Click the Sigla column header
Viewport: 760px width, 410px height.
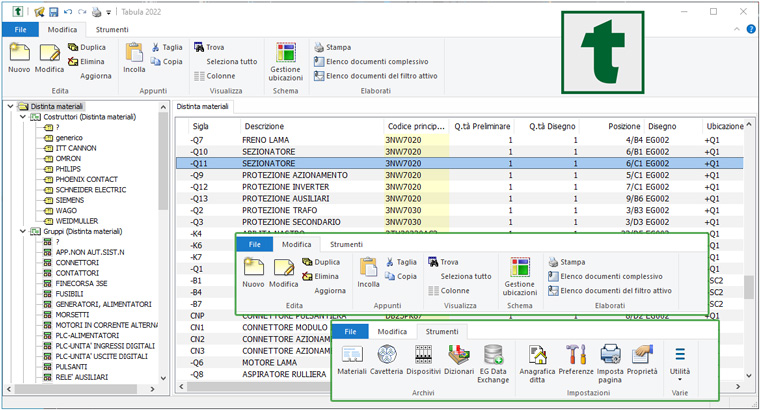[x=201, y=127]
